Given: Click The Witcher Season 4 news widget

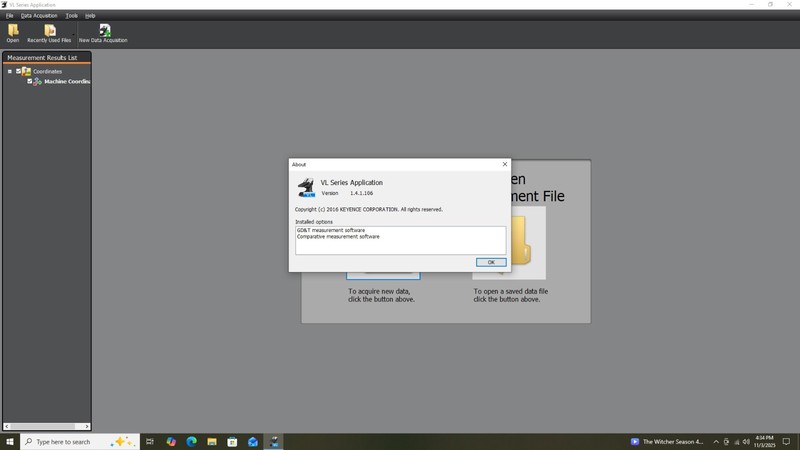Looking at the screenshot, I should point(667,442).
